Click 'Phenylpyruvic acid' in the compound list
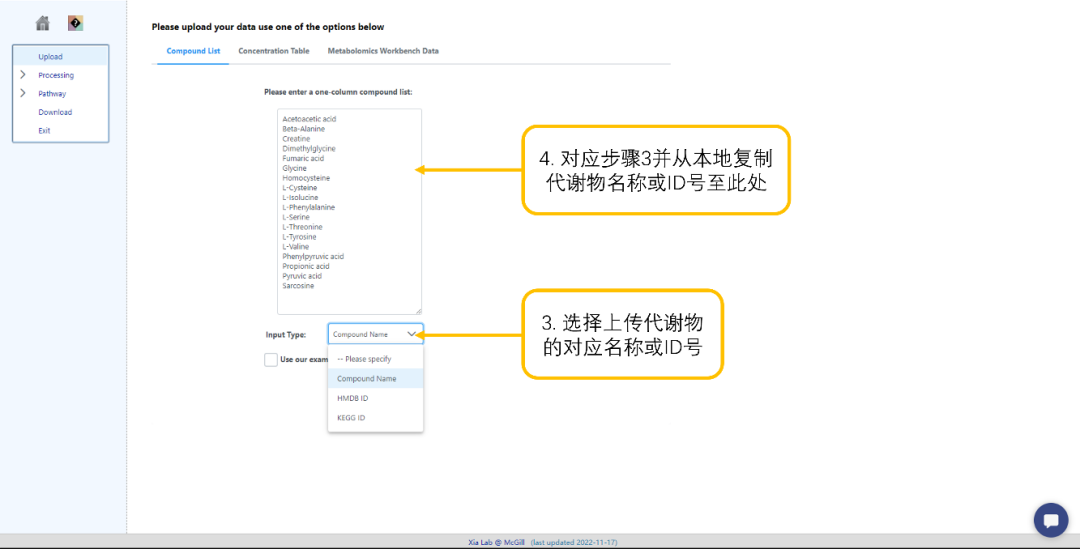 click(313, 256)
